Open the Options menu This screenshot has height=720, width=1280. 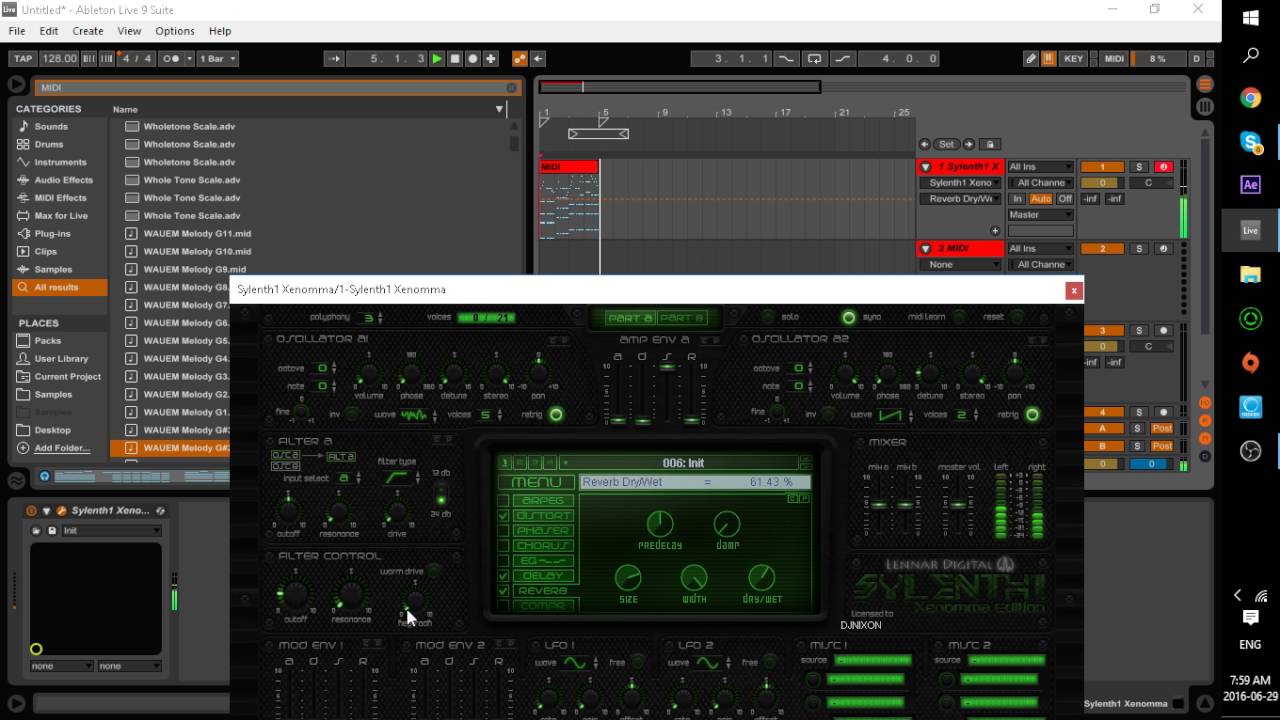point(175,31)
